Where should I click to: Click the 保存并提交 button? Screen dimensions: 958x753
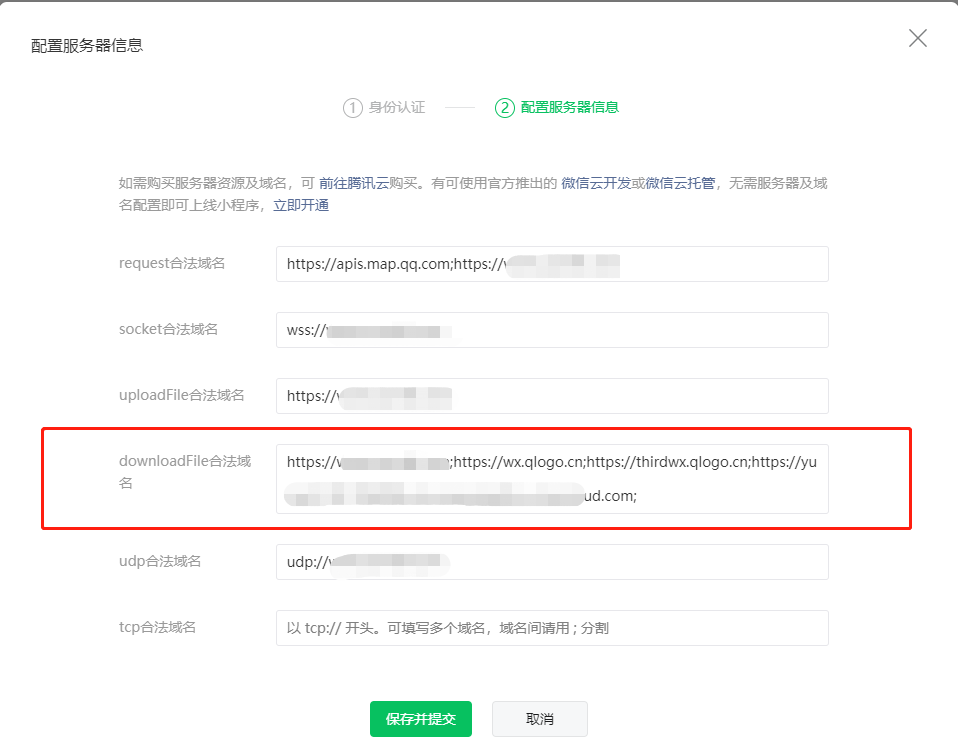coord(421,719)
